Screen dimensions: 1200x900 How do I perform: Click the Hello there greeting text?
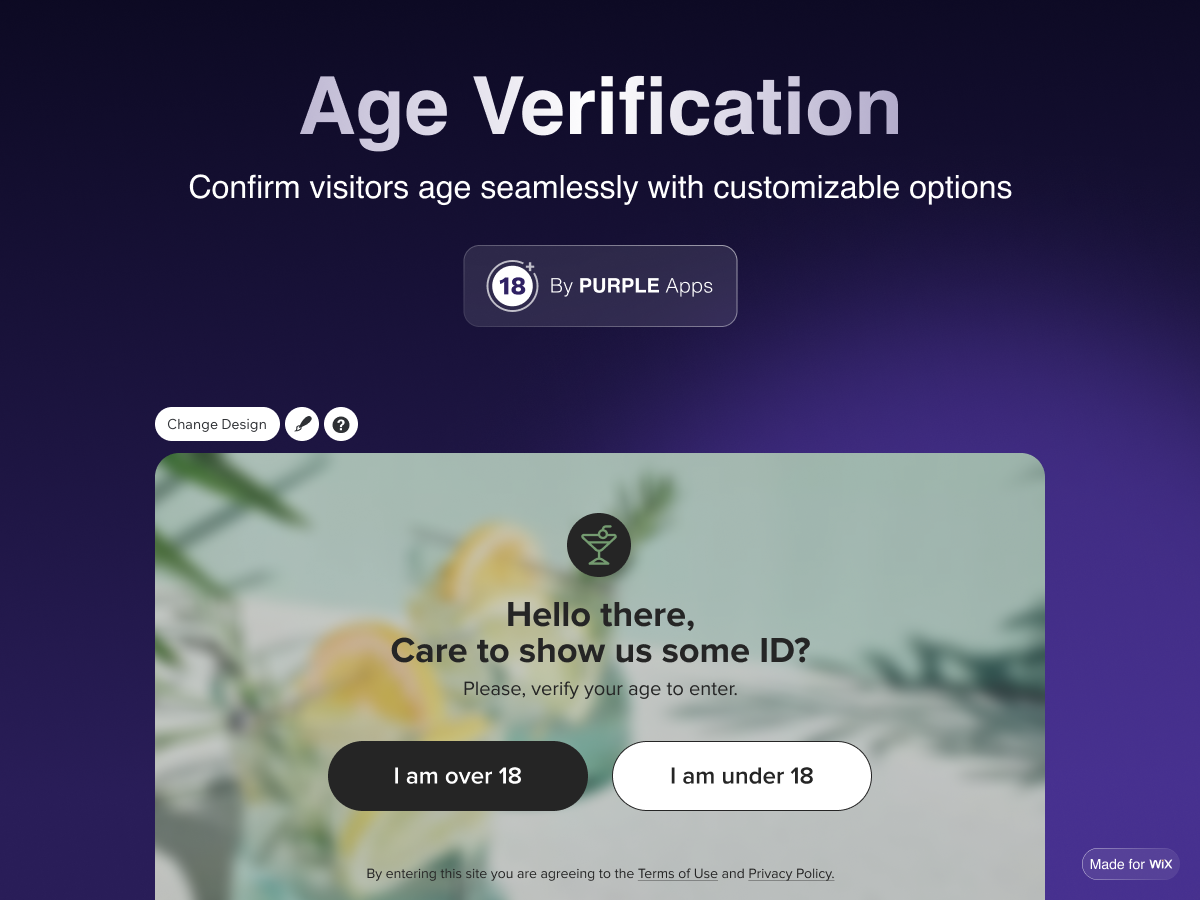click(599, 614)
